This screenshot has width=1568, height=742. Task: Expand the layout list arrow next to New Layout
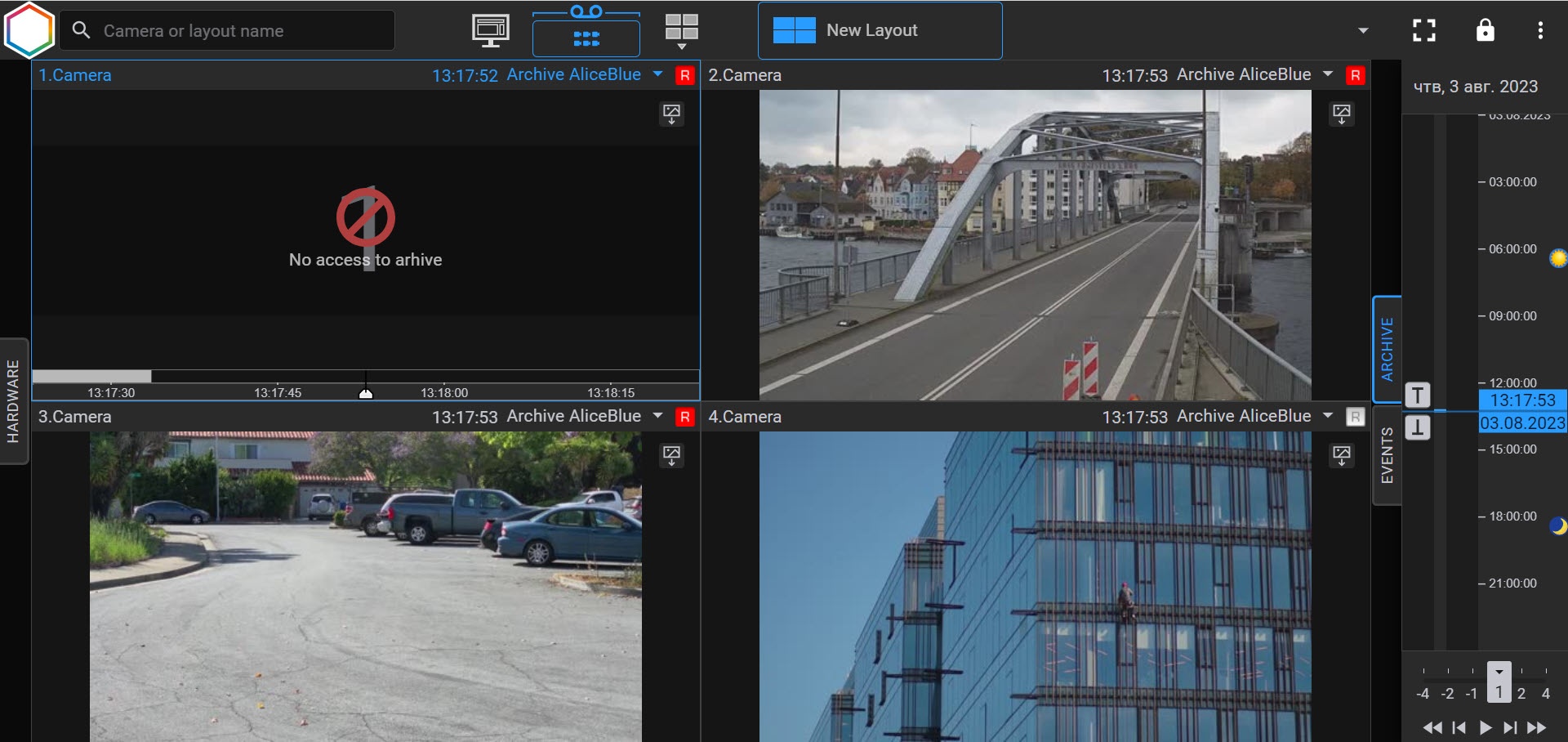[x=1362, y=31]
